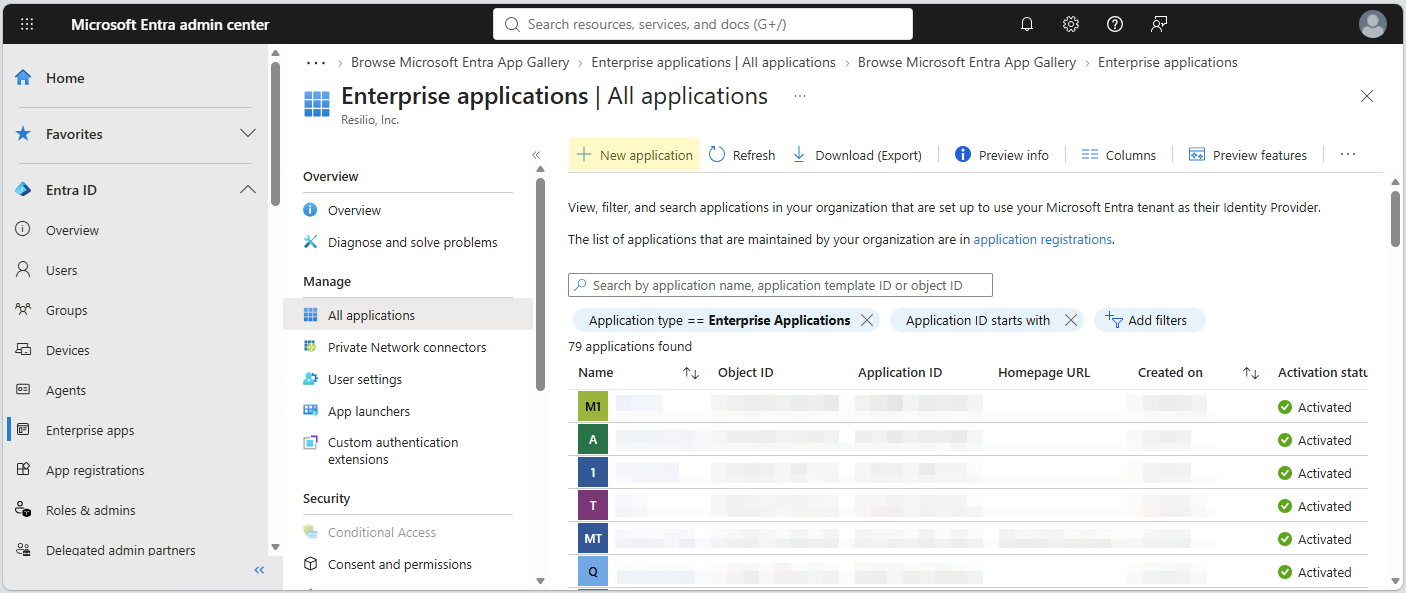Open last Enterprise applications breadcrumb
1406x593 pixels.
click(1168, 62)
